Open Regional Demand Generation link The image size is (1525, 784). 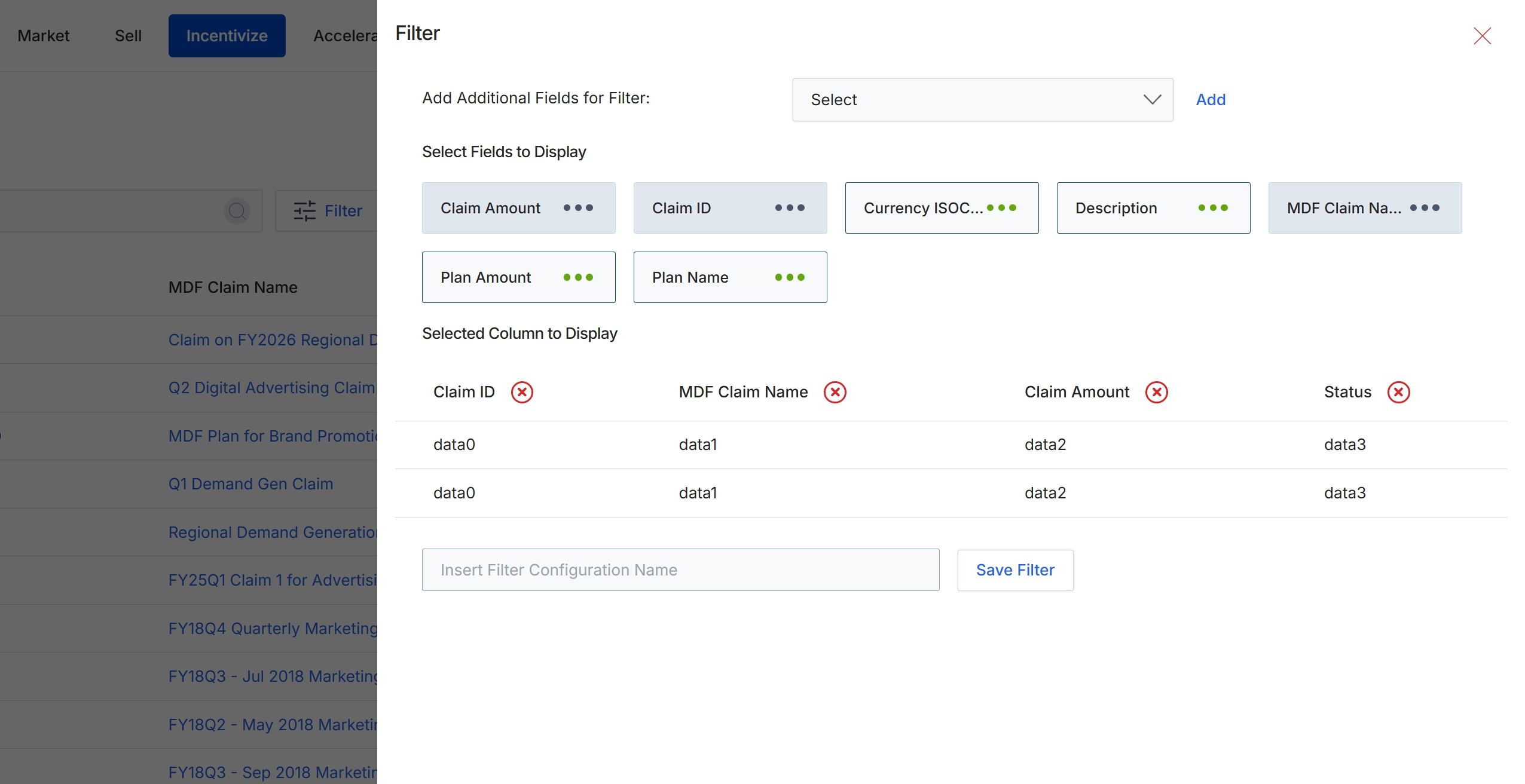pos(273,532)
